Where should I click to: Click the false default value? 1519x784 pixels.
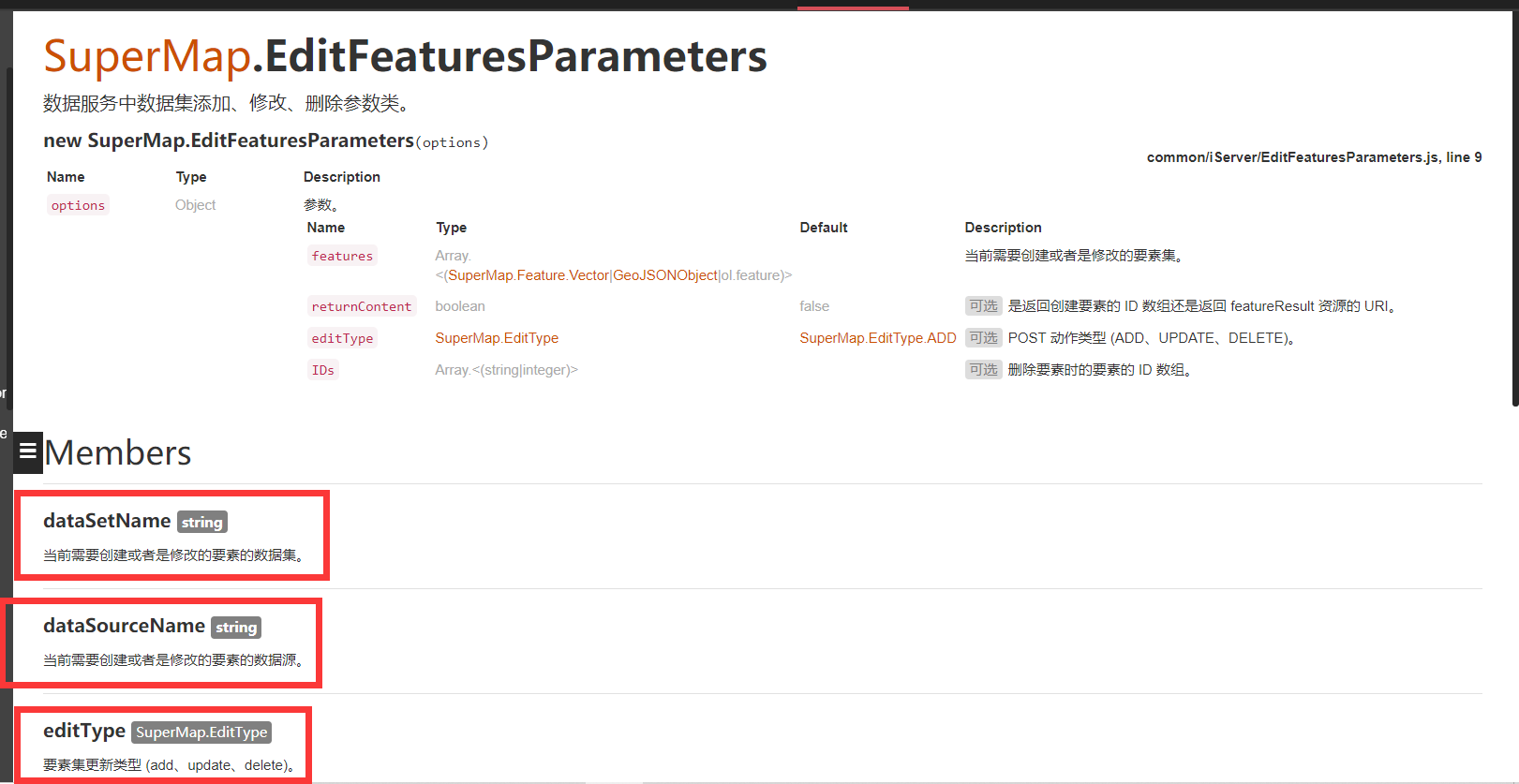(x=814, y=306)
